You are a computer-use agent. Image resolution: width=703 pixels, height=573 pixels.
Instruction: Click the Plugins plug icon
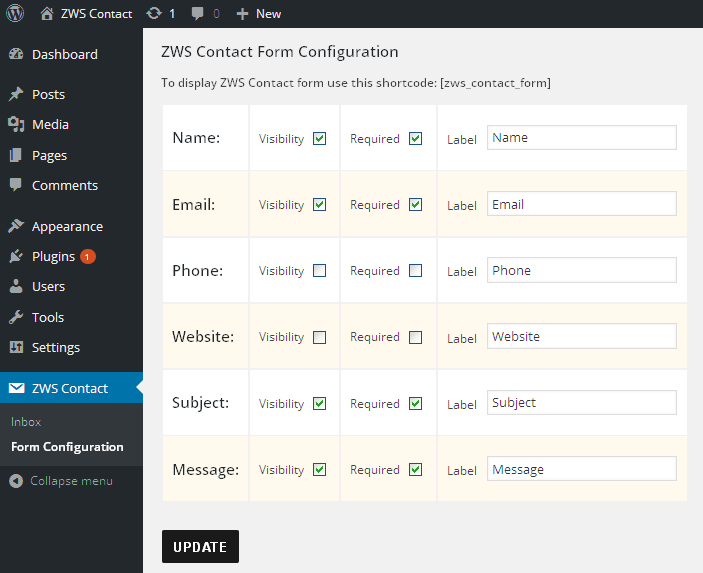(16, 256)
